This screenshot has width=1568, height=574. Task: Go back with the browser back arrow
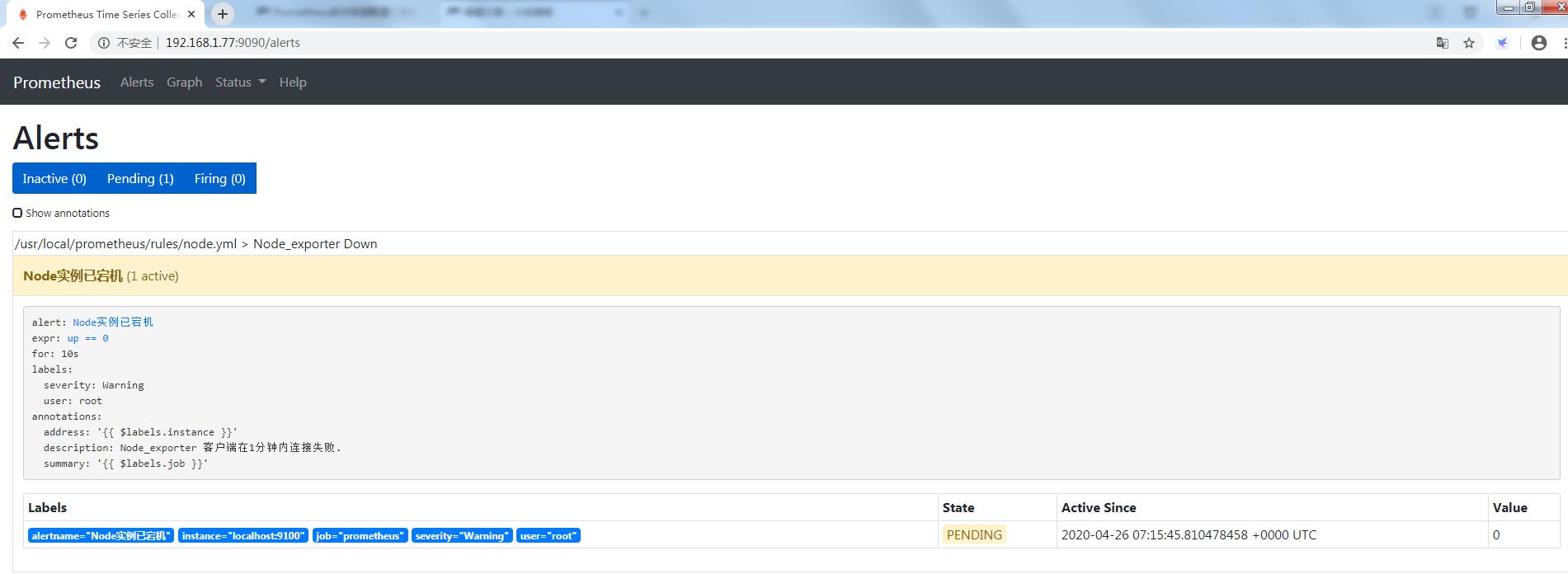point(18,43)
